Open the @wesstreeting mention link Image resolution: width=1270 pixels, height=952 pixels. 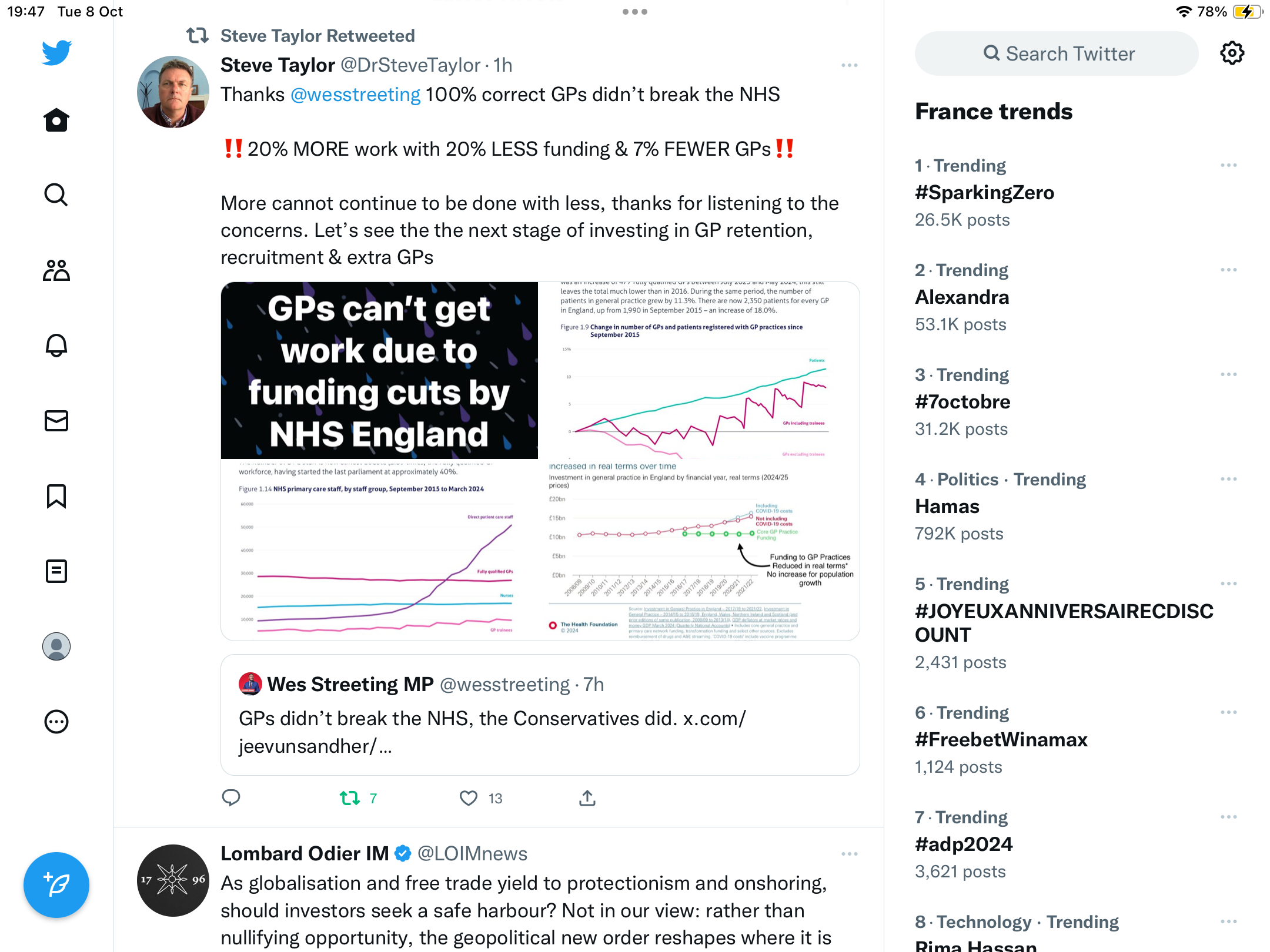(x=355, y=95)
